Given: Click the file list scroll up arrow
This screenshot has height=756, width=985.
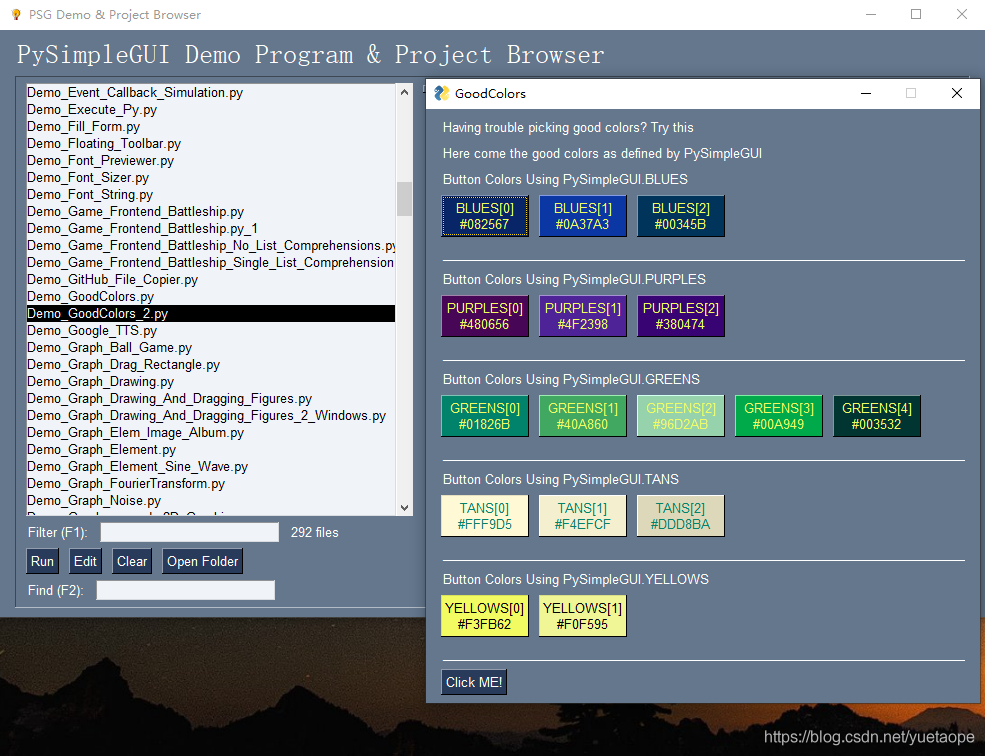Looking at the screenshot, I should 405,92.
